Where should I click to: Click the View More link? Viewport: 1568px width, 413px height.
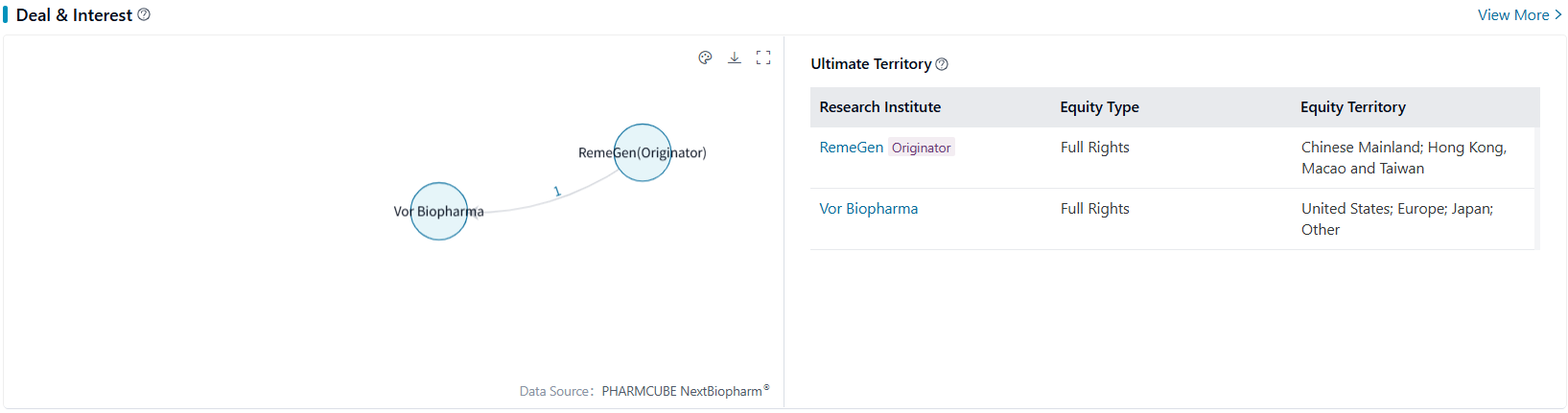click(x=1519, y=14)
